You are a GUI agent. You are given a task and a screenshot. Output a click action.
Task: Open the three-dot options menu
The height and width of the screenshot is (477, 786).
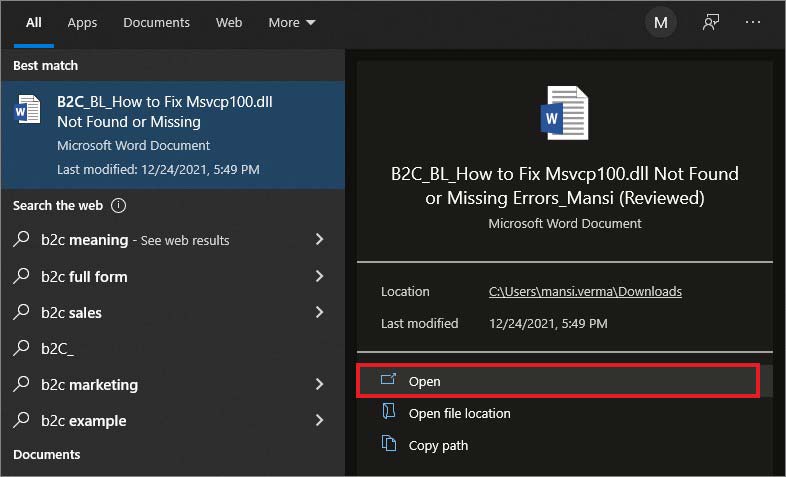(753, 22)
